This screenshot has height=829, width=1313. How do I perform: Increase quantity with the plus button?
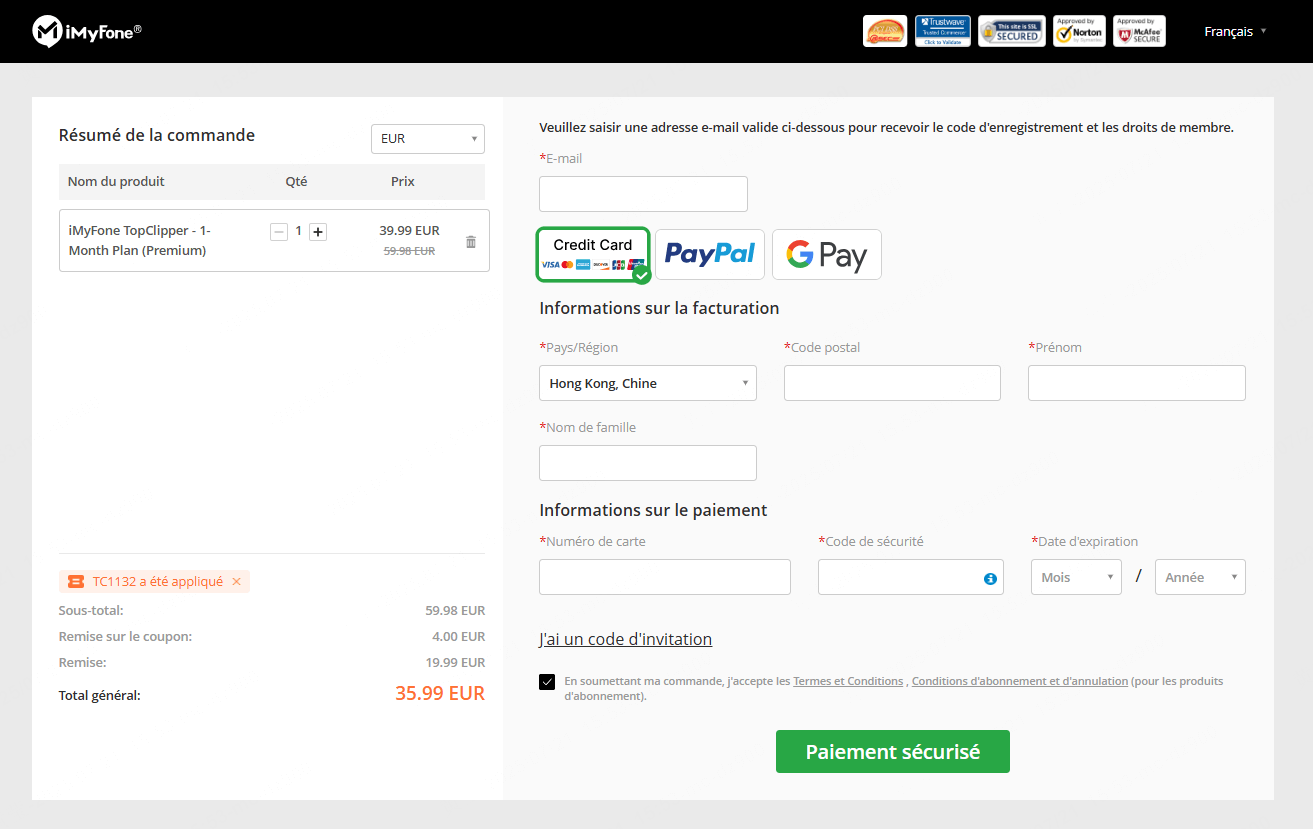pos(318,231)
